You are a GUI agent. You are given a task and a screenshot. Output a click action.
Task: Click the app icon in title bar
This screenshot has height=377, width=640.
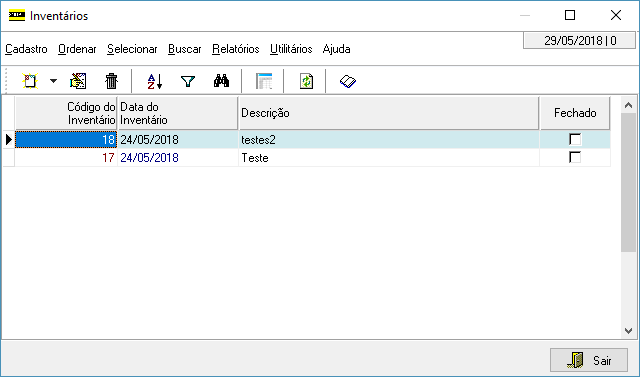click(17, 16)
